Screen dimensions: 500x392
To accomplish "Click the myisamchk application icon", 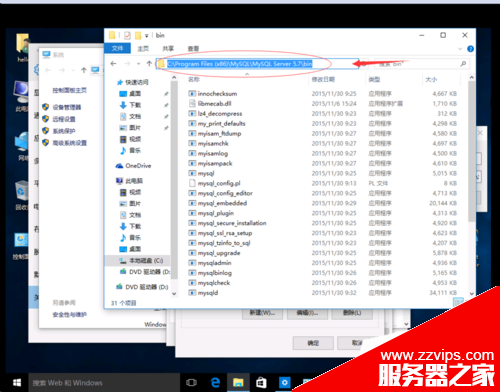I will click(192, 144).
